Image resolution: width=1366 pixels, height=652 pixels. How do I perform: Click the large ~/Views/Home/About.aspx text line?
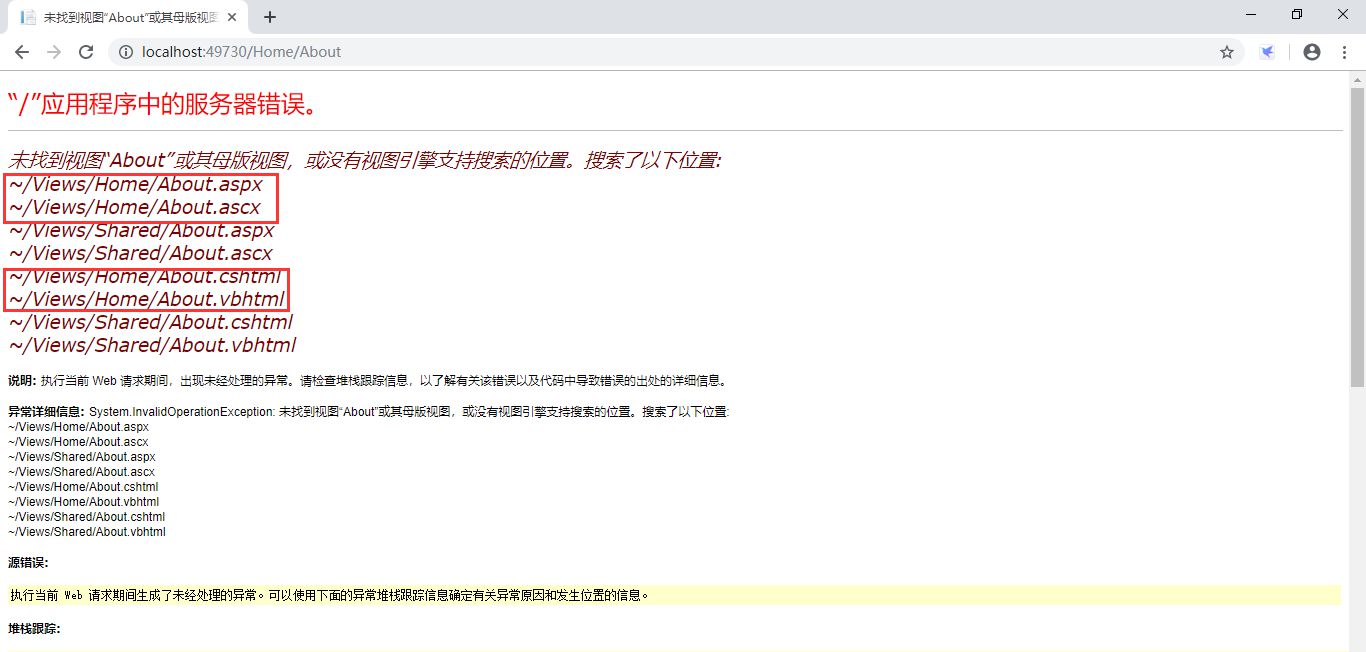tap(135, 185)
